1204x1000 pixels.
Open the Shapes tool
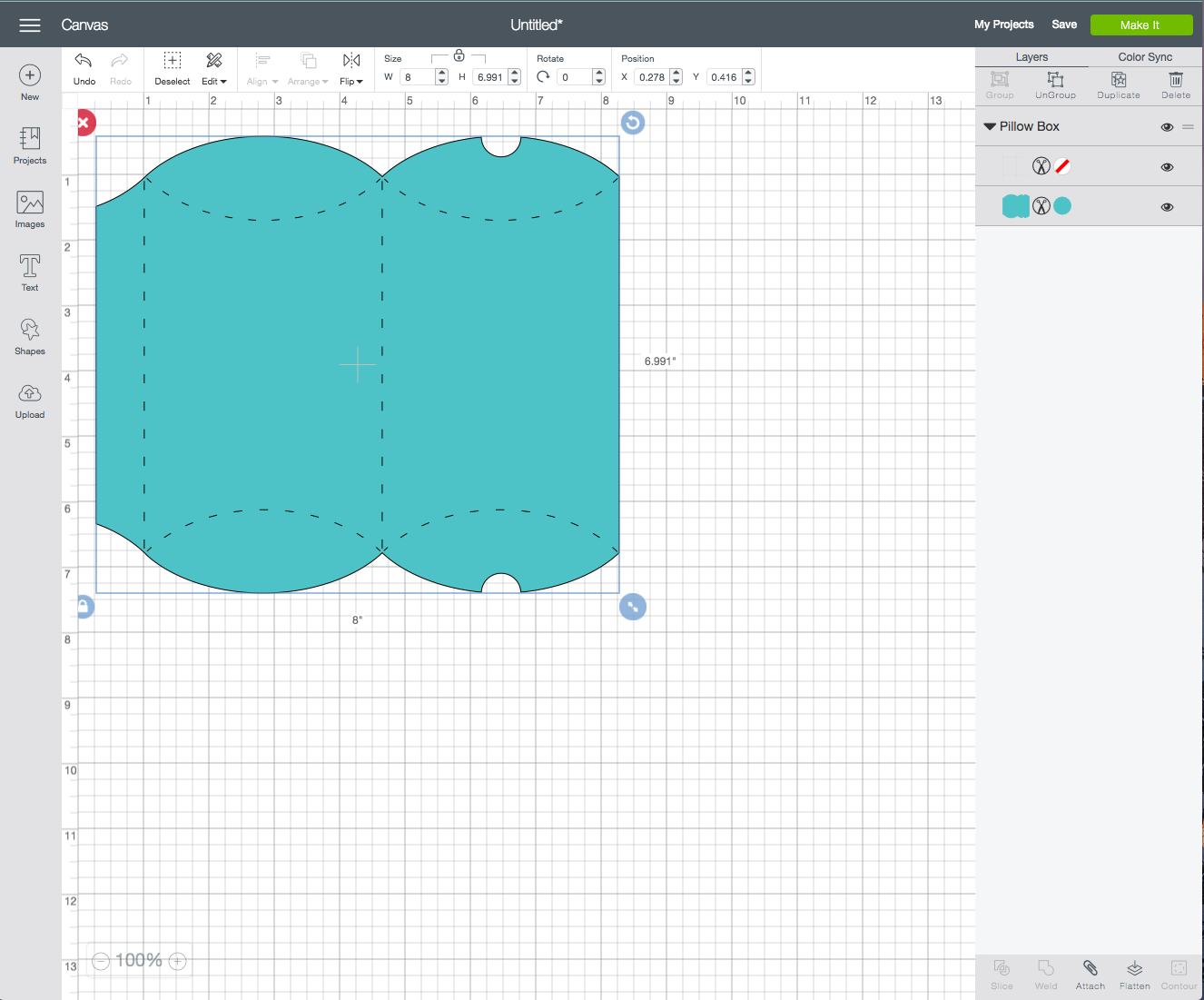[x=29, y=334]
